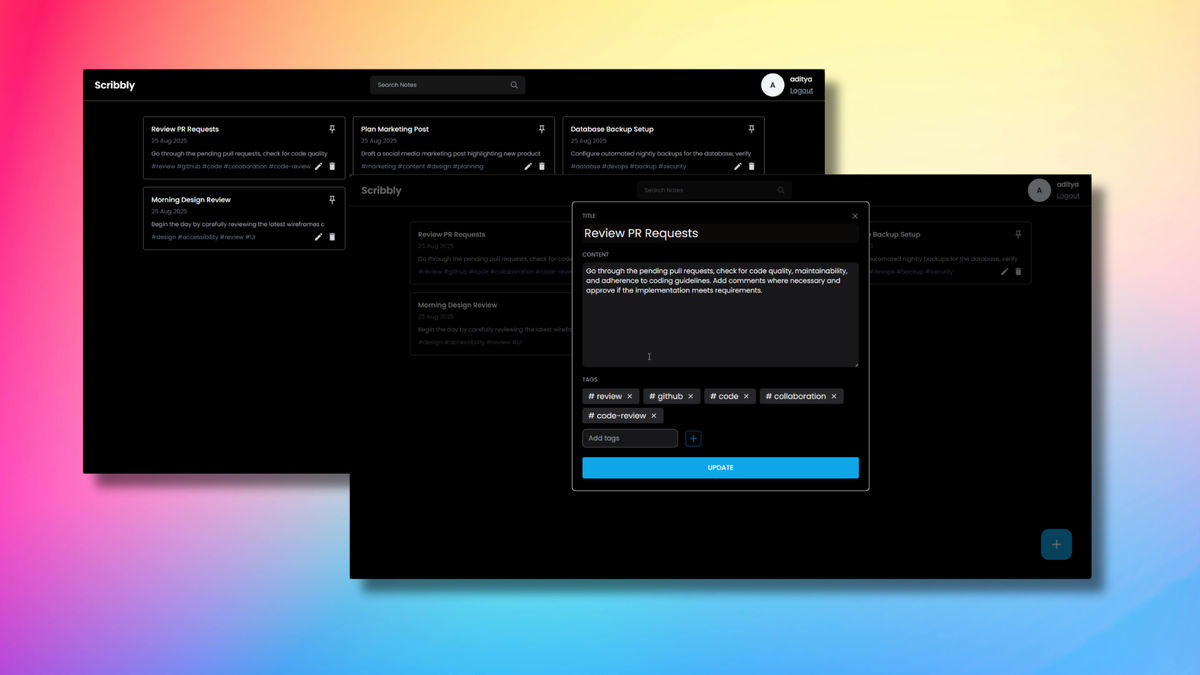This screenshot has width=1200, height=675.
Task: Edit the Plan Marketing Post note with pencil icon
Action: tap(528, 166)
